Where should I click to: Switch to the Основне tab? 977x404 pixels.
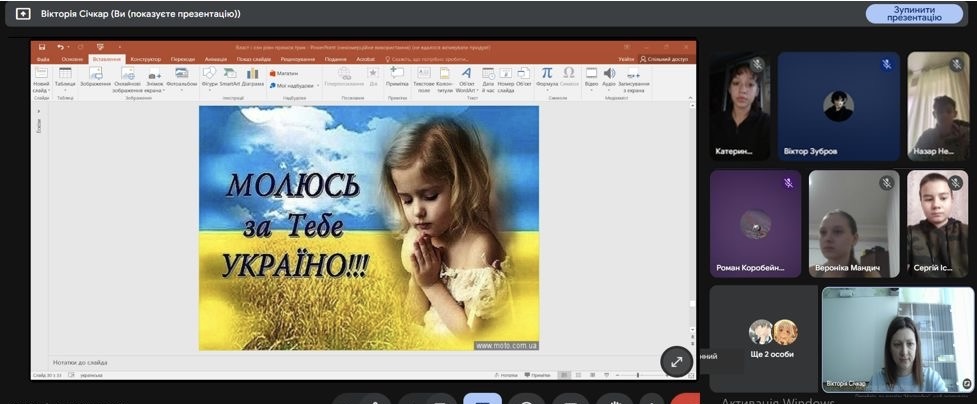(x=72, y=59)
